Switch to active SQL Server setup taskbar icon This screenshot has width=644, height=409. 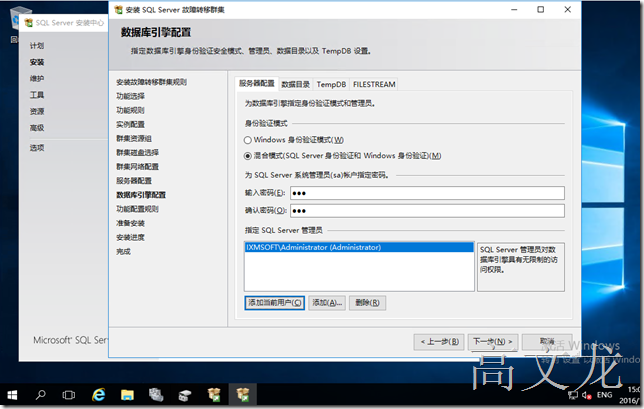click(243, 395)
